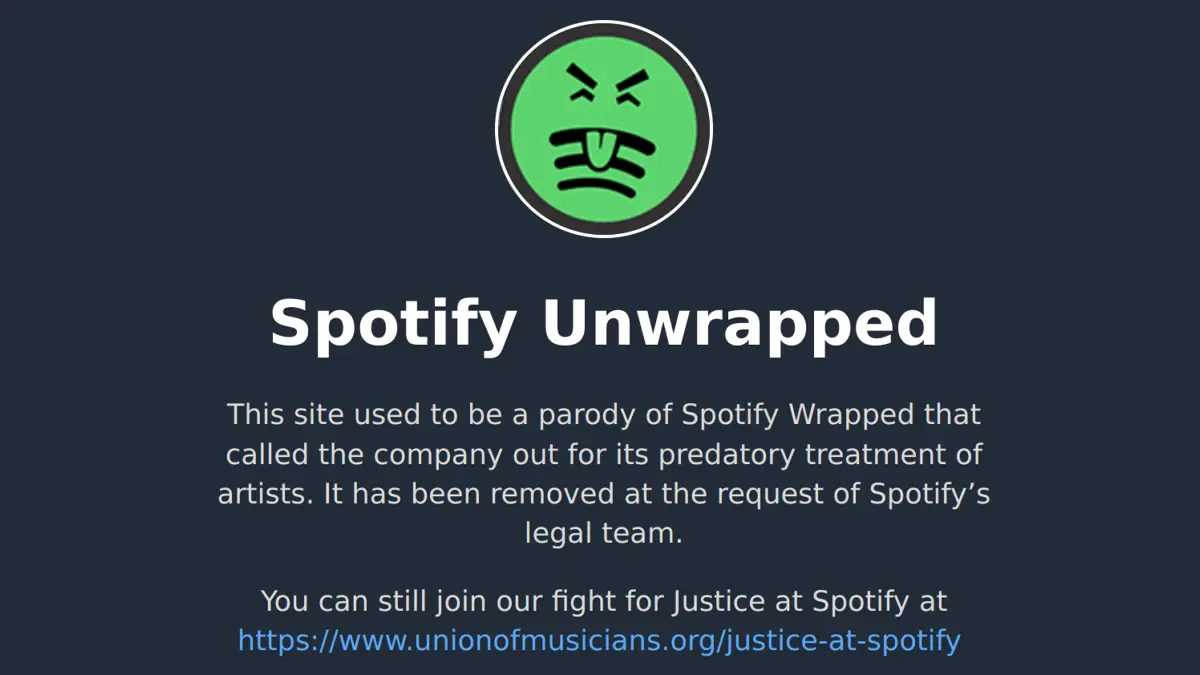Click the green disgusted face logo
This screenshot has height=675, width=1200.
pyautogui.click(x=604, y=129)
